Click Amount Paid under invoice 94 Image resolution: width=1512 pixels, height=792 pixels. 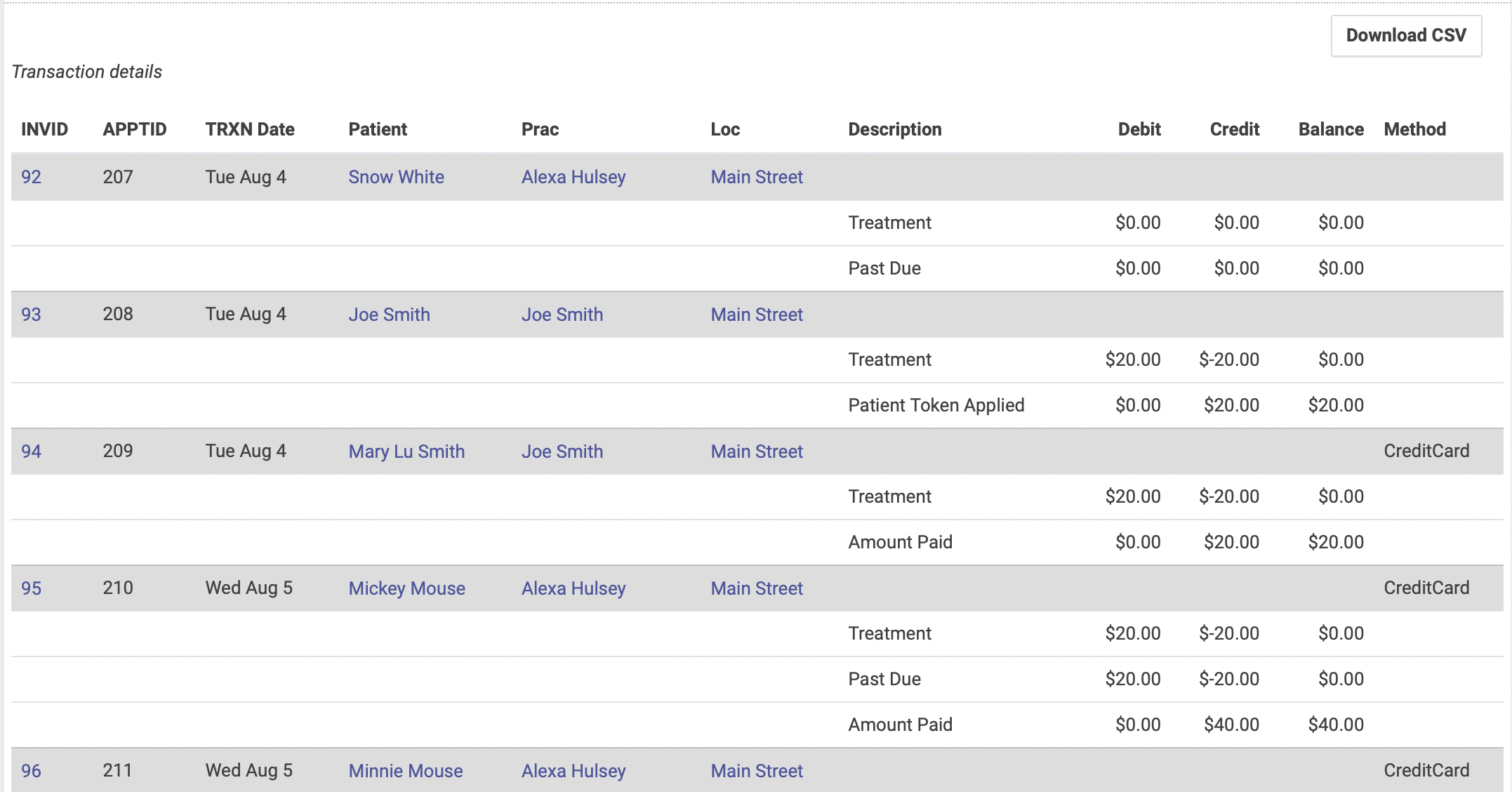[900, 542]
